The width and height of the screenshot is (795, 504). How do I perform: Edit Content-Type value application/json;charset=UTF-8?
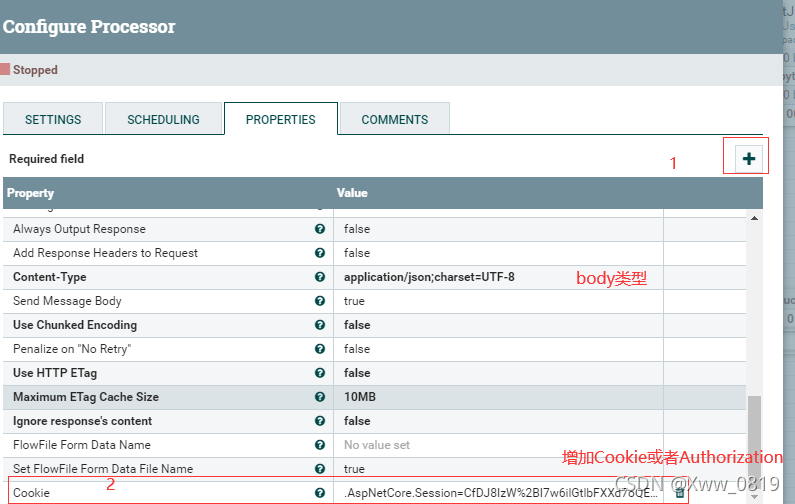point(498,277)
